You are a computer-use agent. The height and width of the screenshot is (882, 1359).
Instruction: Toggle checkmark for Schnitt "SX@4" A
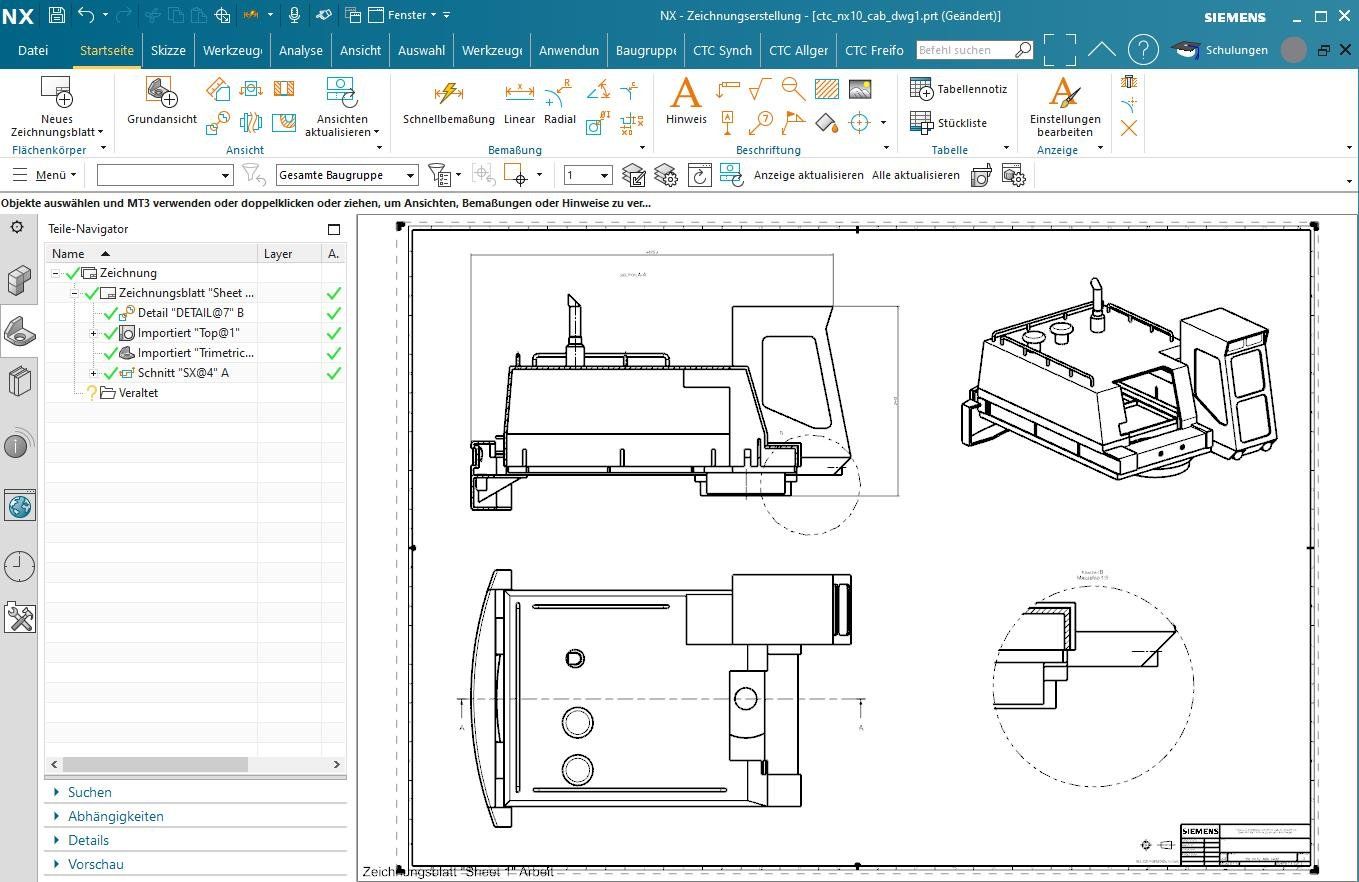point(111,373)
